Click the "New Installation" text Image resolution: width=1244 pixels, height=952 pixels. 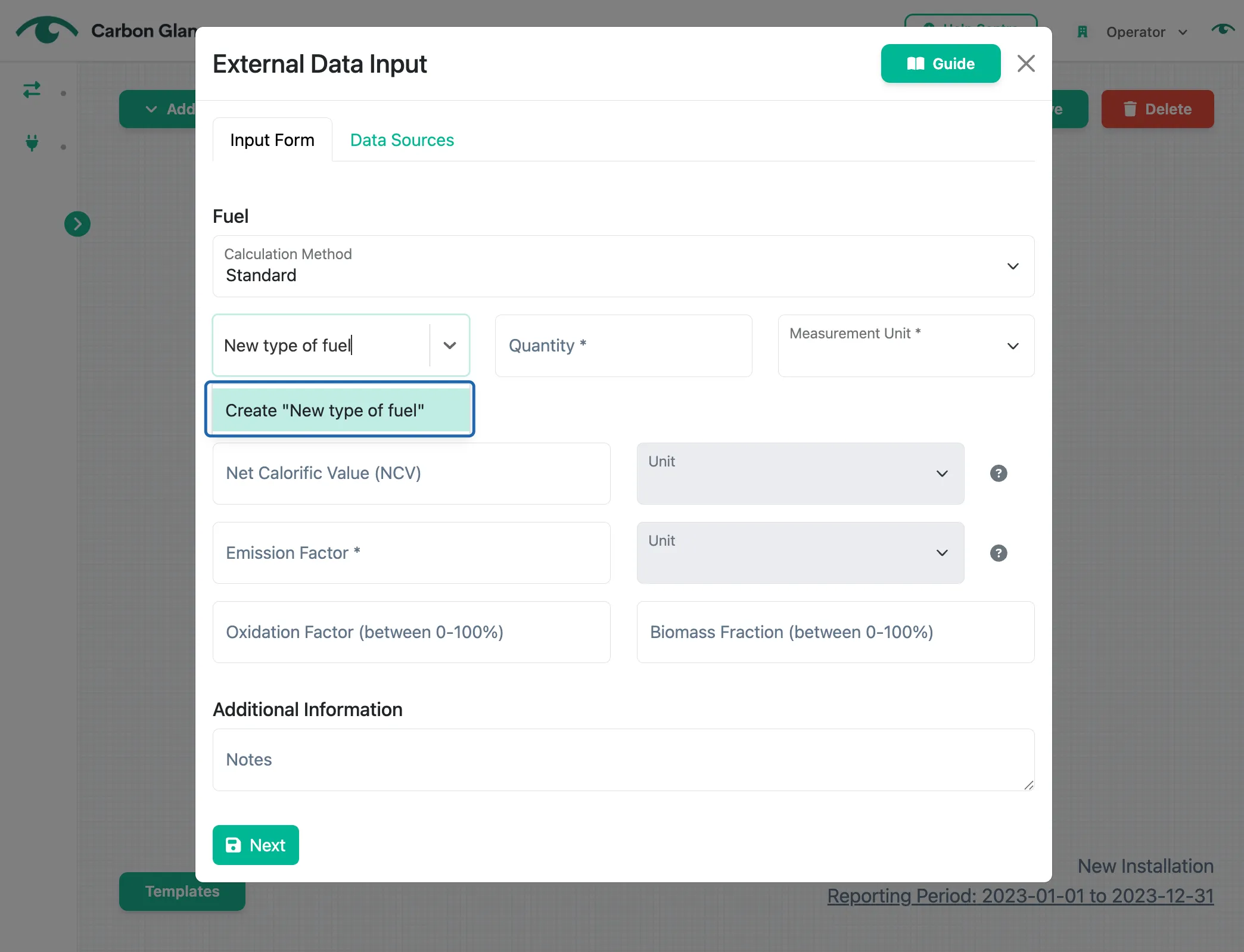(1145, 866)
